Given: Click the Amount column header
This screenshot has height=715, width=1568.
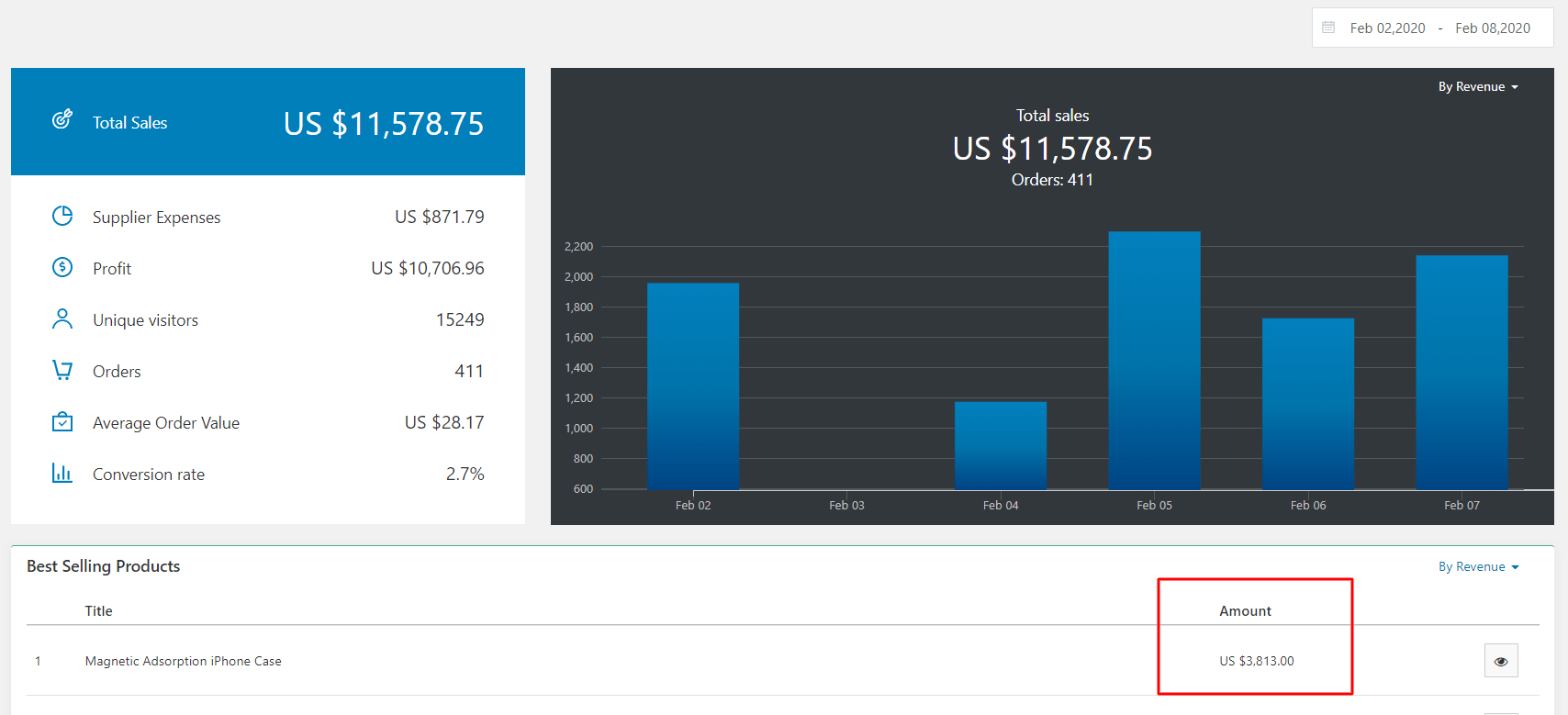Looking at the screenshot, I should (x=1245, y=611).
